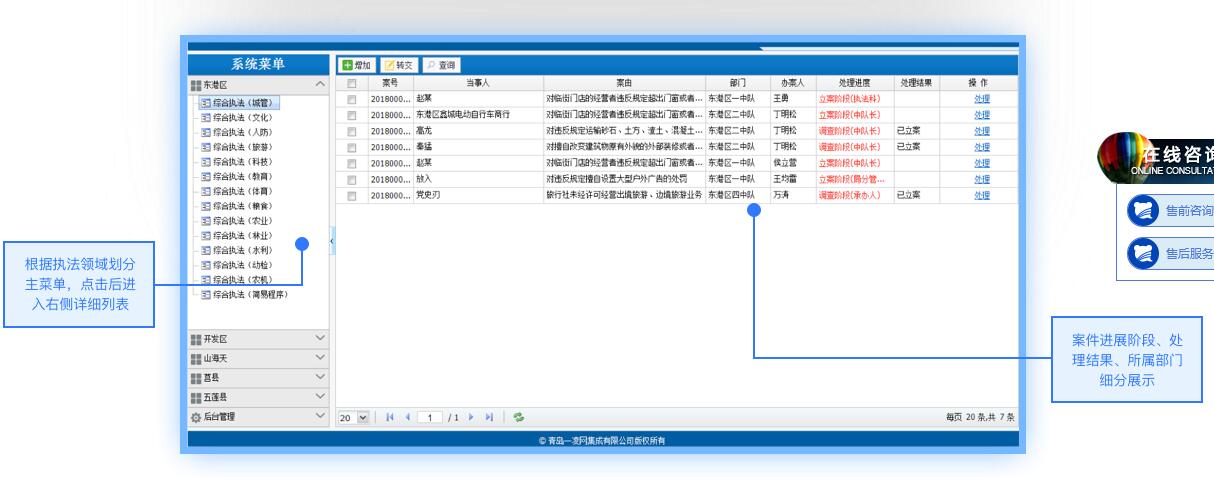
Task: Select 综合执法（旅游） in the tree menu
Action: pos(236,147)
